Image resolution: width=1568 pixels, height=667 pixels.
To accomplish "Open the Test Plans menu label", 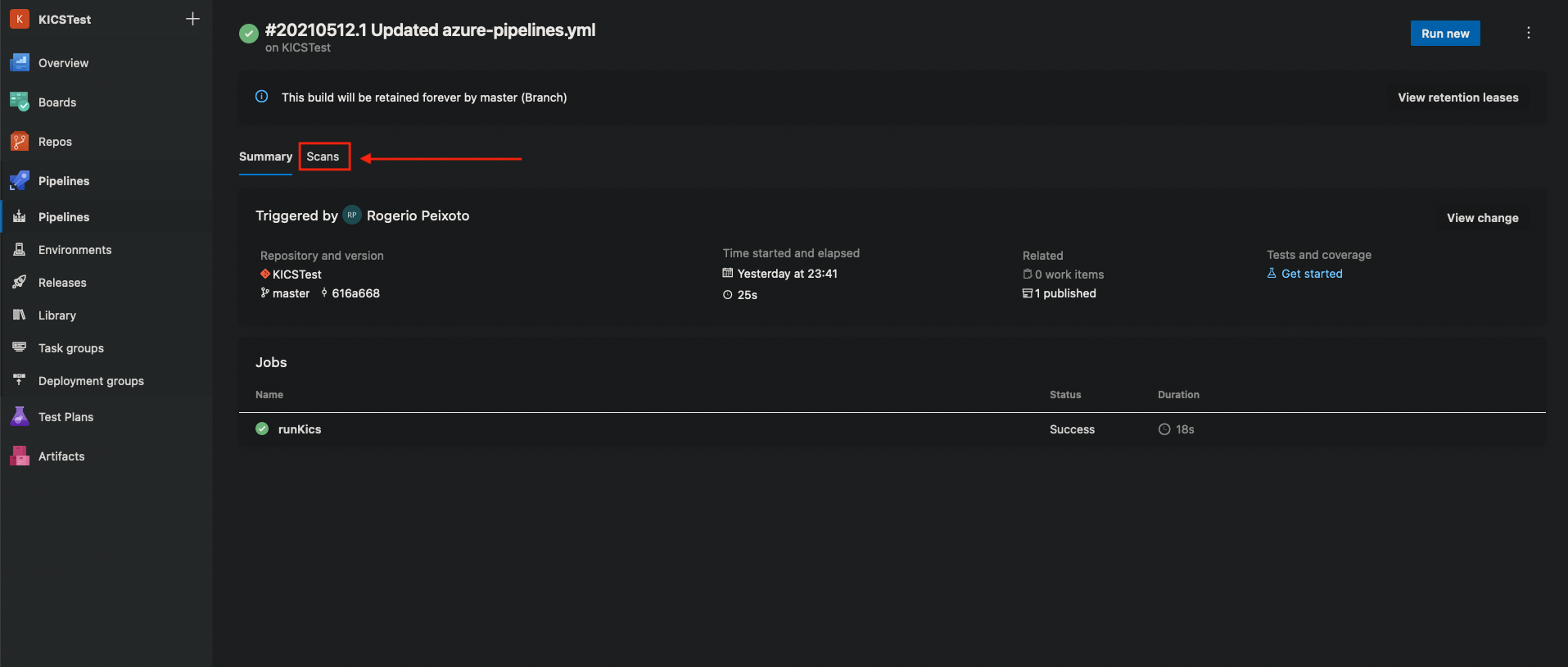I will [x=66, y=417].
